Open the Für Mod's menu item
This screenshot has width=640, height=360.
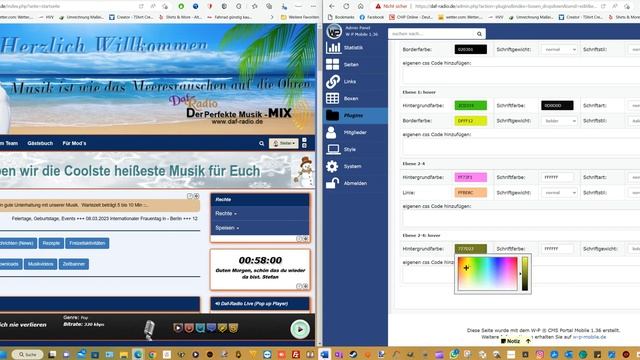click(x=74, y=143)
